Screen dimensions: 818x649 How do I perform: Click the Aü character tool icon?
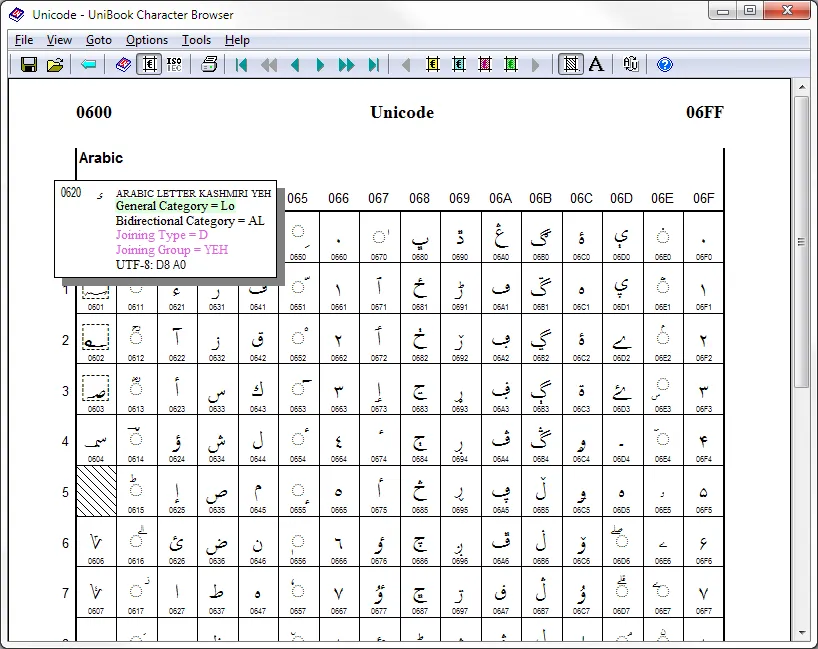631,65
